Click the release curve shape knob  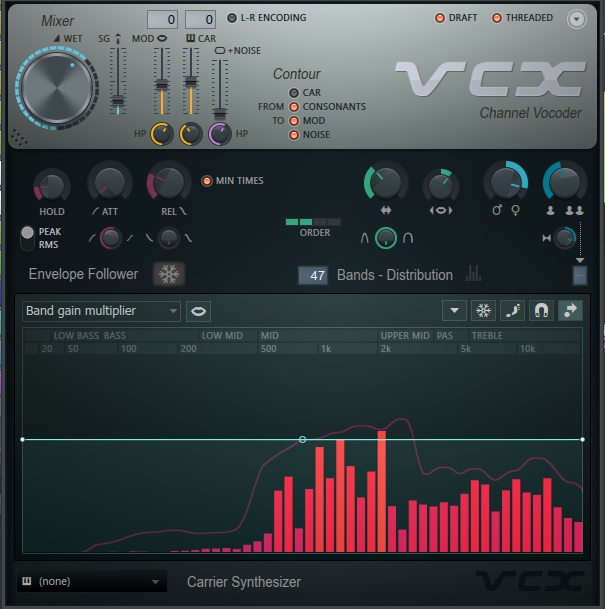pos(169,238)
